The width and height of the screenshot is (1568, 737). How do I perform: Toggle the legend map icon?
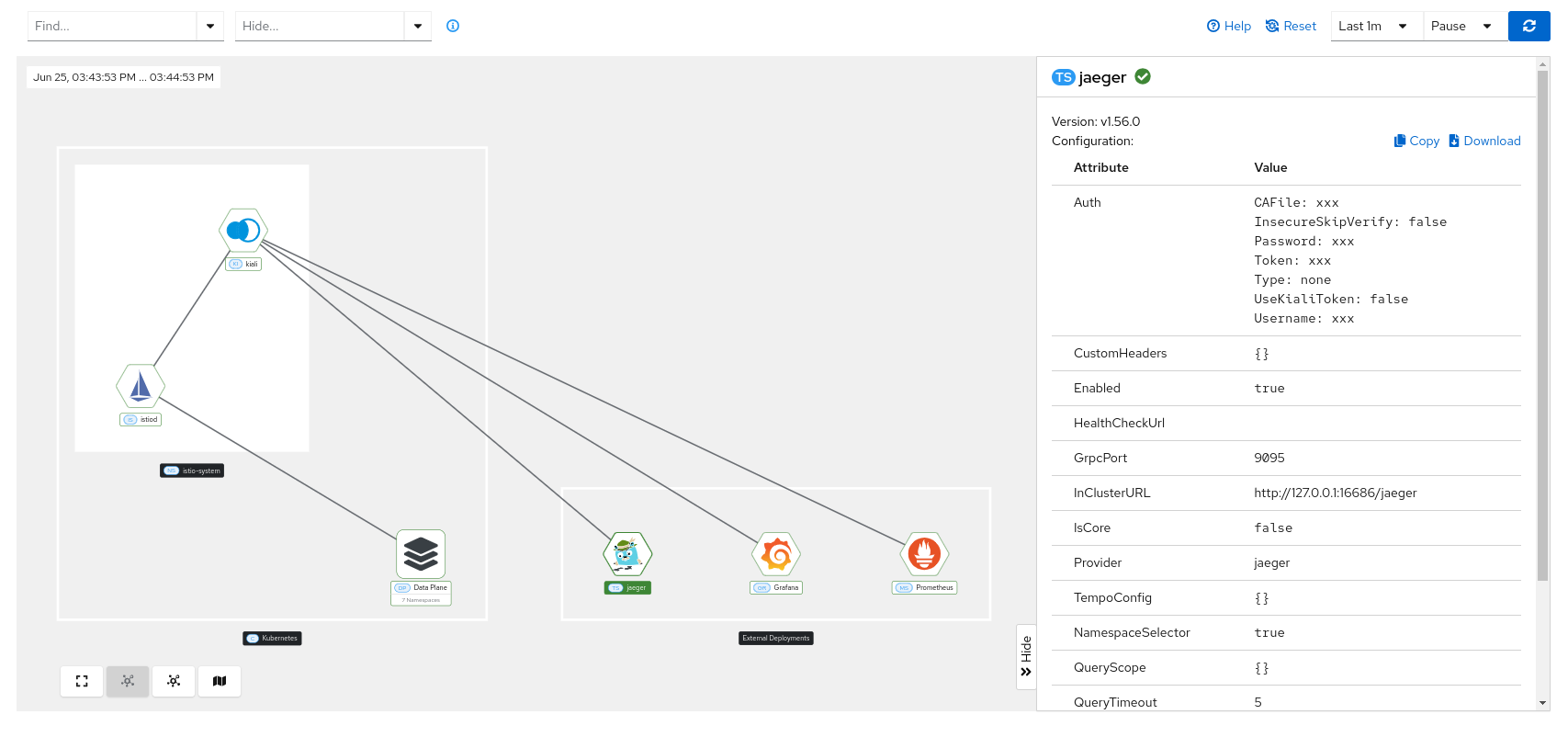point(220,681)
